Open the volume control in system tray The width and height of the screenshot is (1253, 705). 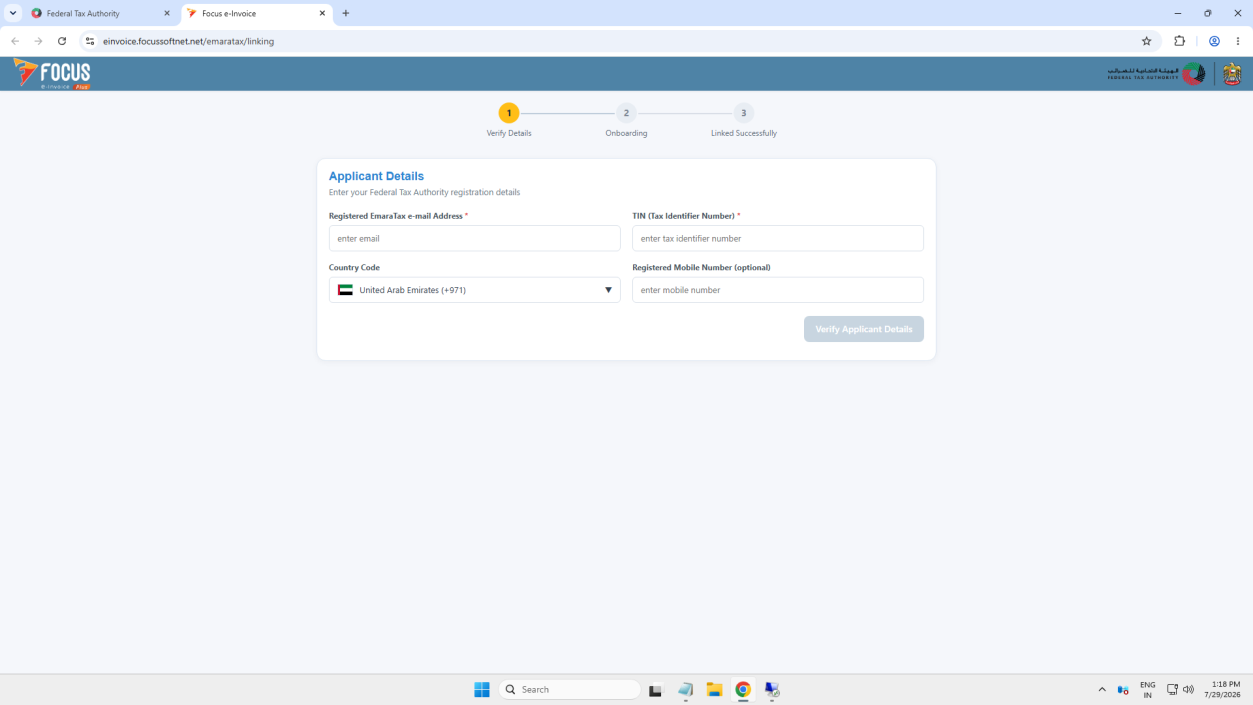click(x=1188, y=689)
